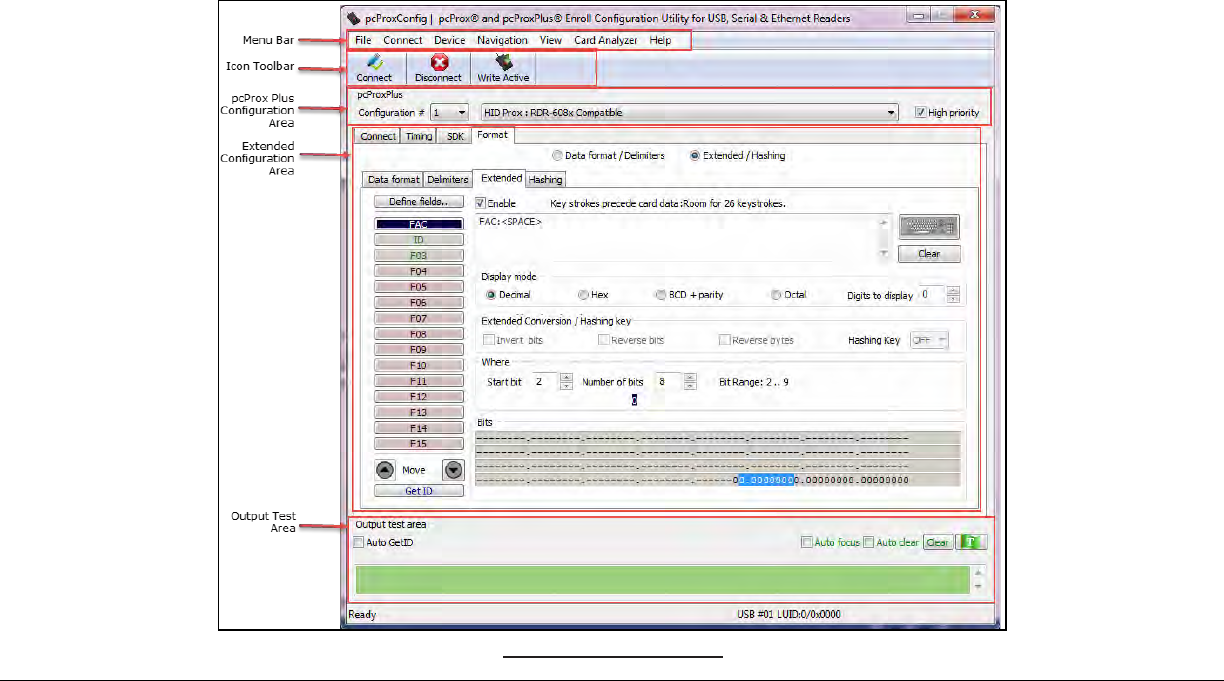Open the Help menu

(660, 40)
